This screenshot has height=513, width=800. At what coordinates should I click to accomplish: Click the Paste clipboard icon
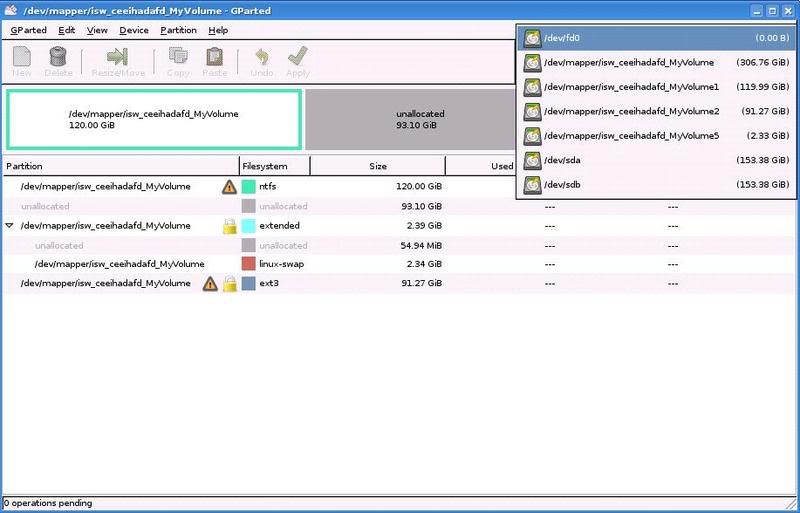[x=214, y=57]
